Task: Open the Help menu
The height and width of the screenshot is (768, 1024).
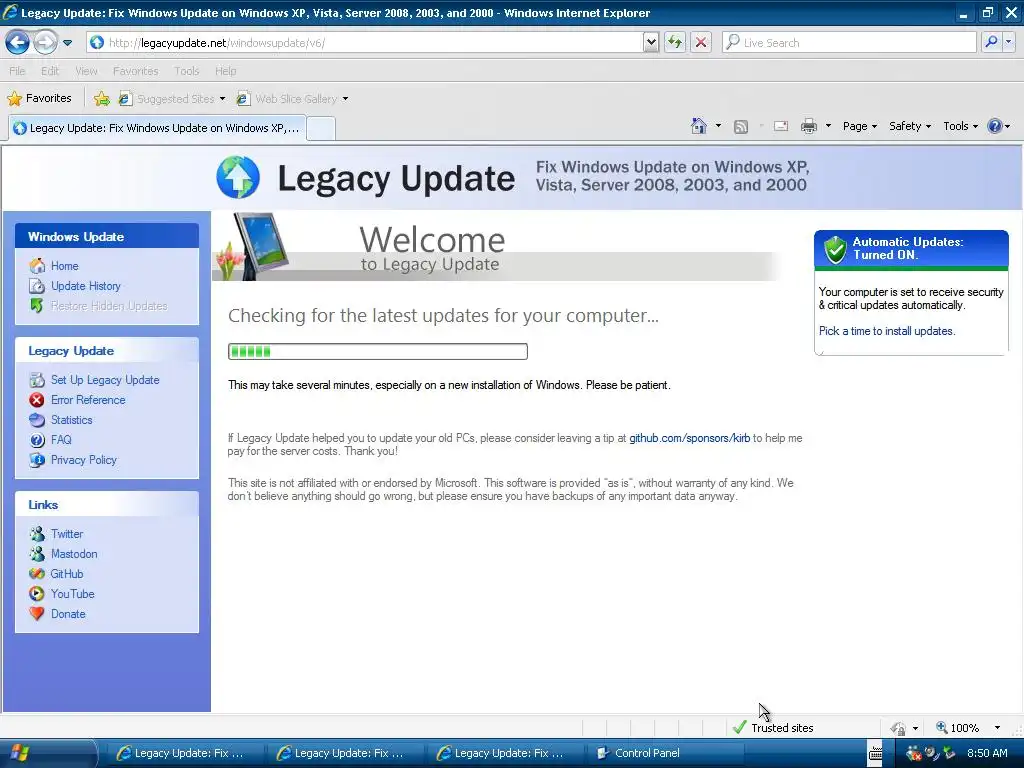Action: (225, 71)
